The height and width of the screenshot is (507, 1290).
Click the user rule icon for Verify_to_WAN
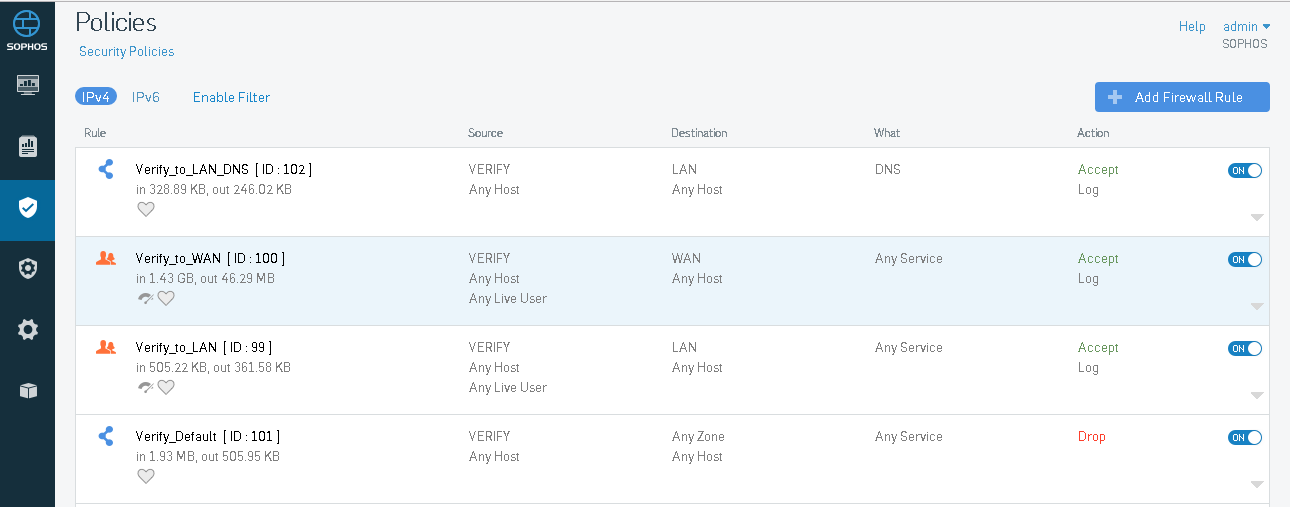pos(106,258)
